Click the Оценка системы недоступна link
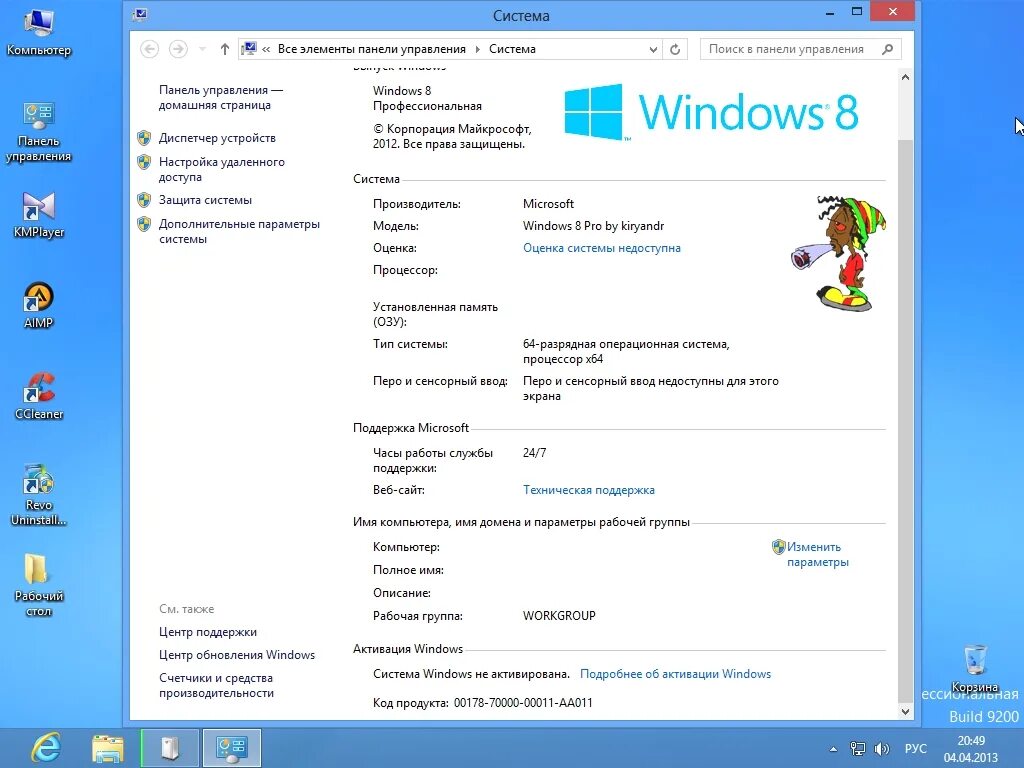 click(x=601, y=248)
